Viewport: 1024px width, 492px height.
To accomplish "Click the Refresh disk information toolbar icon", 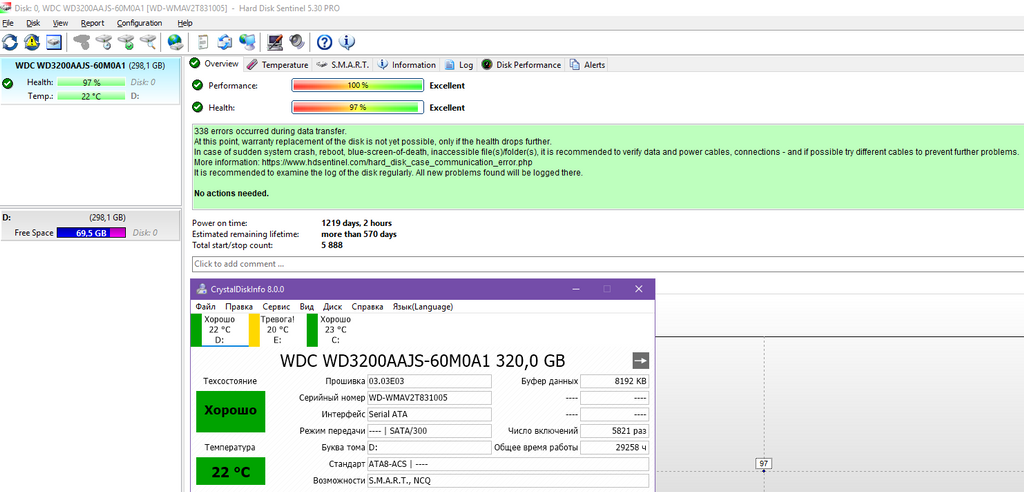I will [10, 42].
